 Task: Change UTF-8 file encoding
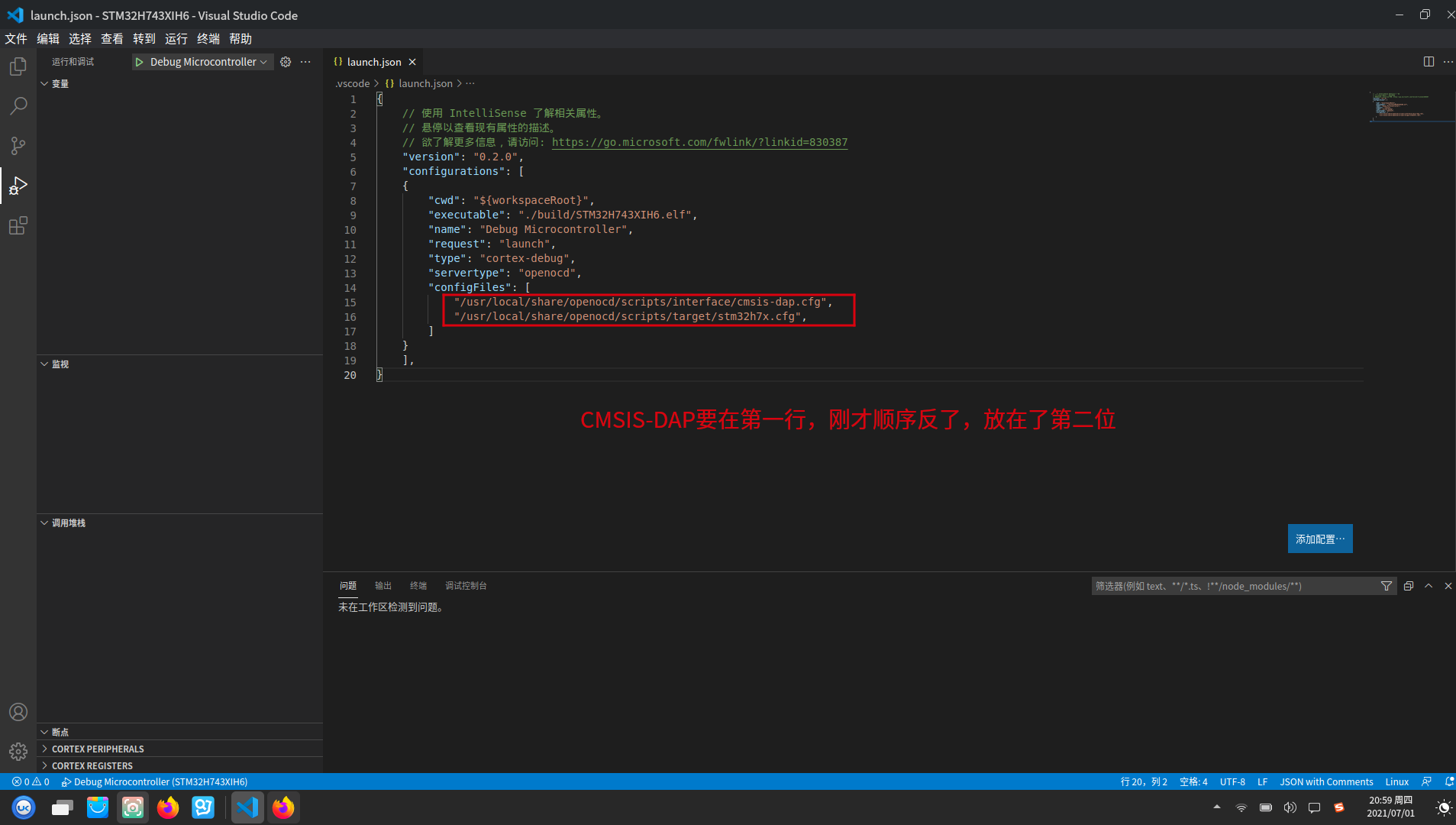[x=1232, y=781]
